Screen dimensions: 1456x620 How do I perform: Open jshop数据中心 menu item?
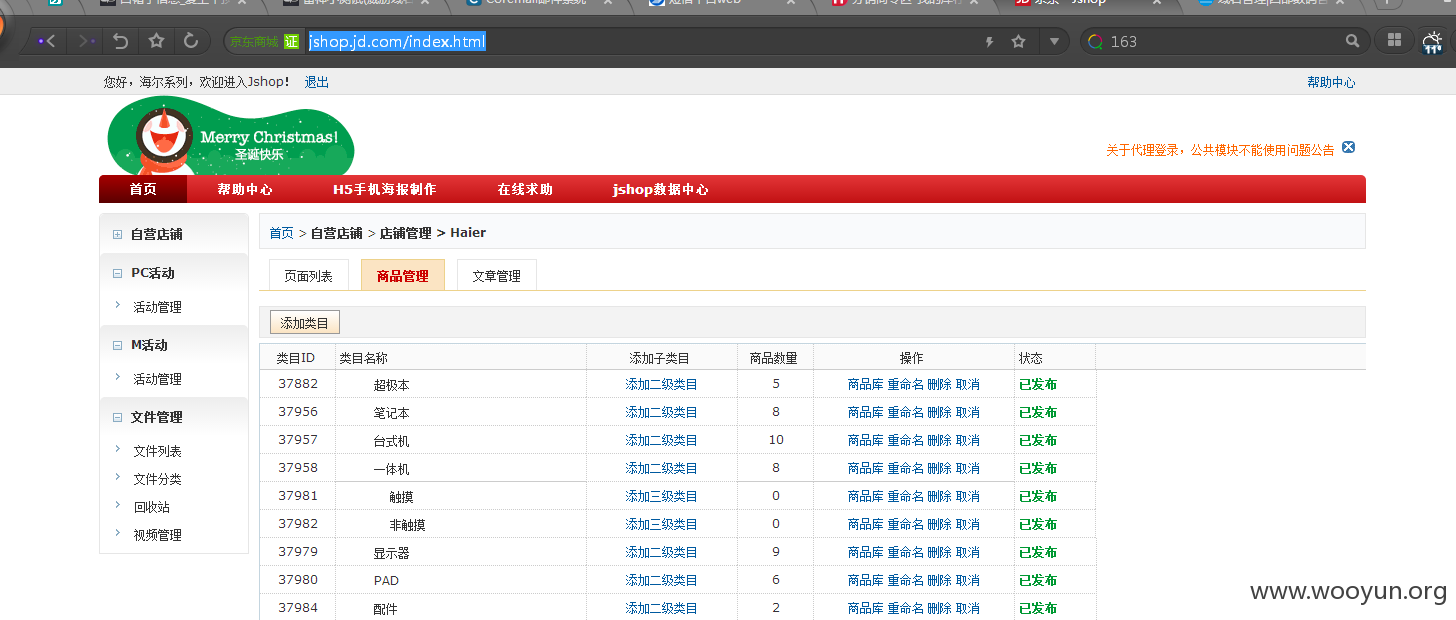pyautogui.click(x=660, y=189)
